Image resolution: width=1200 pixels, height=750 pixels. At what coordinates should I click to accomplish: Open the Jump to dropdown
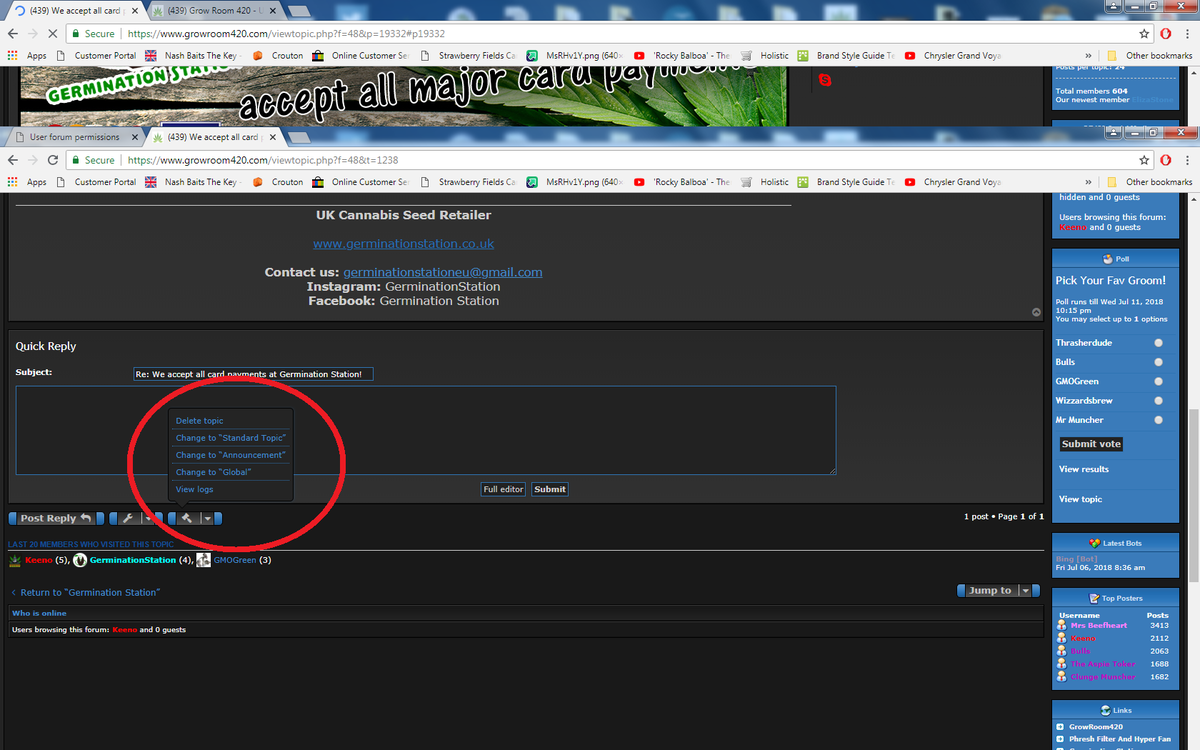pos(990,591)
